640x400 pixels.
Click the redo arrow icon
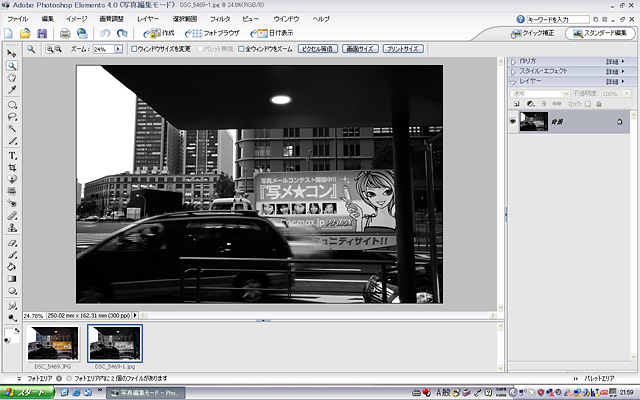(x=122, y=33)
